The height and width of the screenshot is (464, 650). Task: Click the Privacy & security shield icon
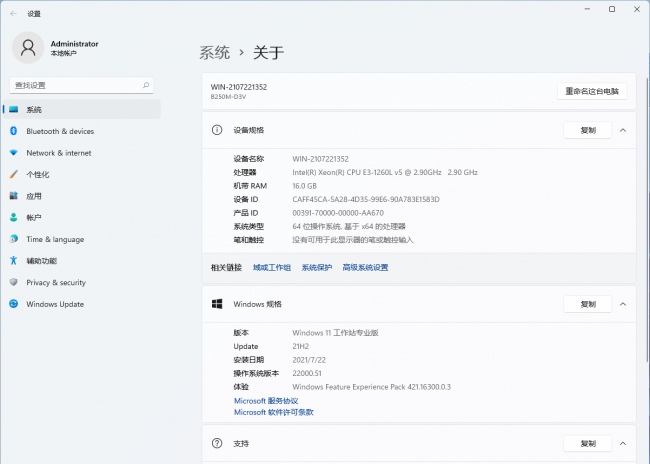[14, 282]
